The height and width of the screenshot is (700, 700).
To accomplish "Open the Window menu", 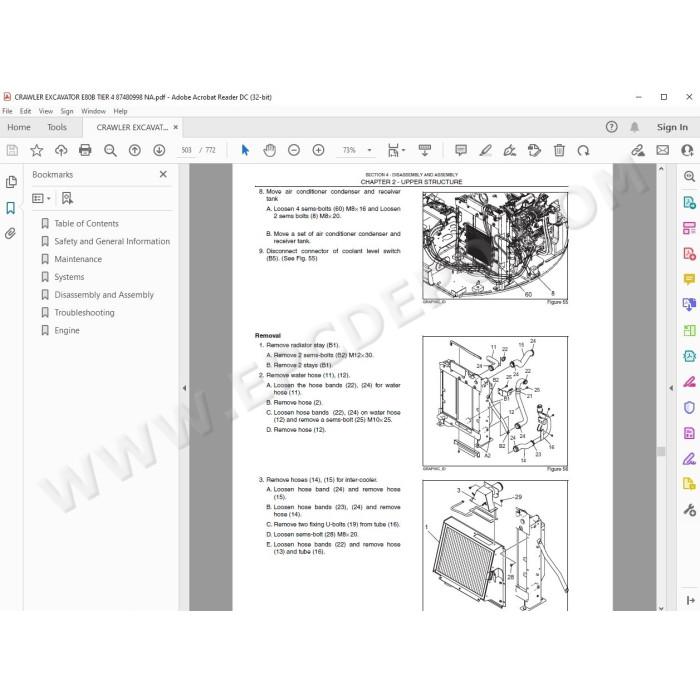I will [x=93, y=111].
